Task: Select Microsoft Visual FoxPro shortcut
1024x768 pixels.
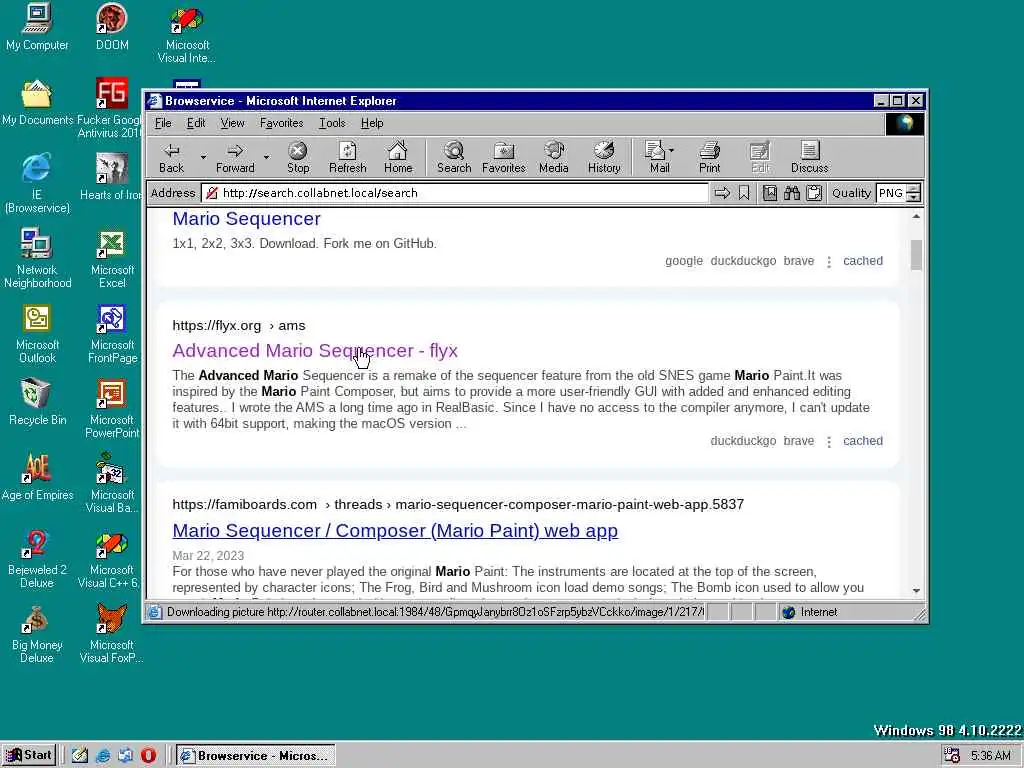Action: [x=112, y=635]
